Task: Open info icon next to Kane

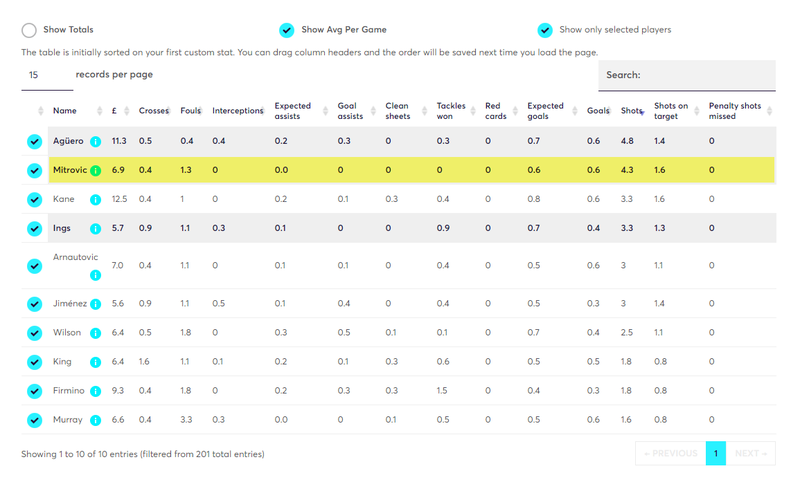Action: point(95,200)
